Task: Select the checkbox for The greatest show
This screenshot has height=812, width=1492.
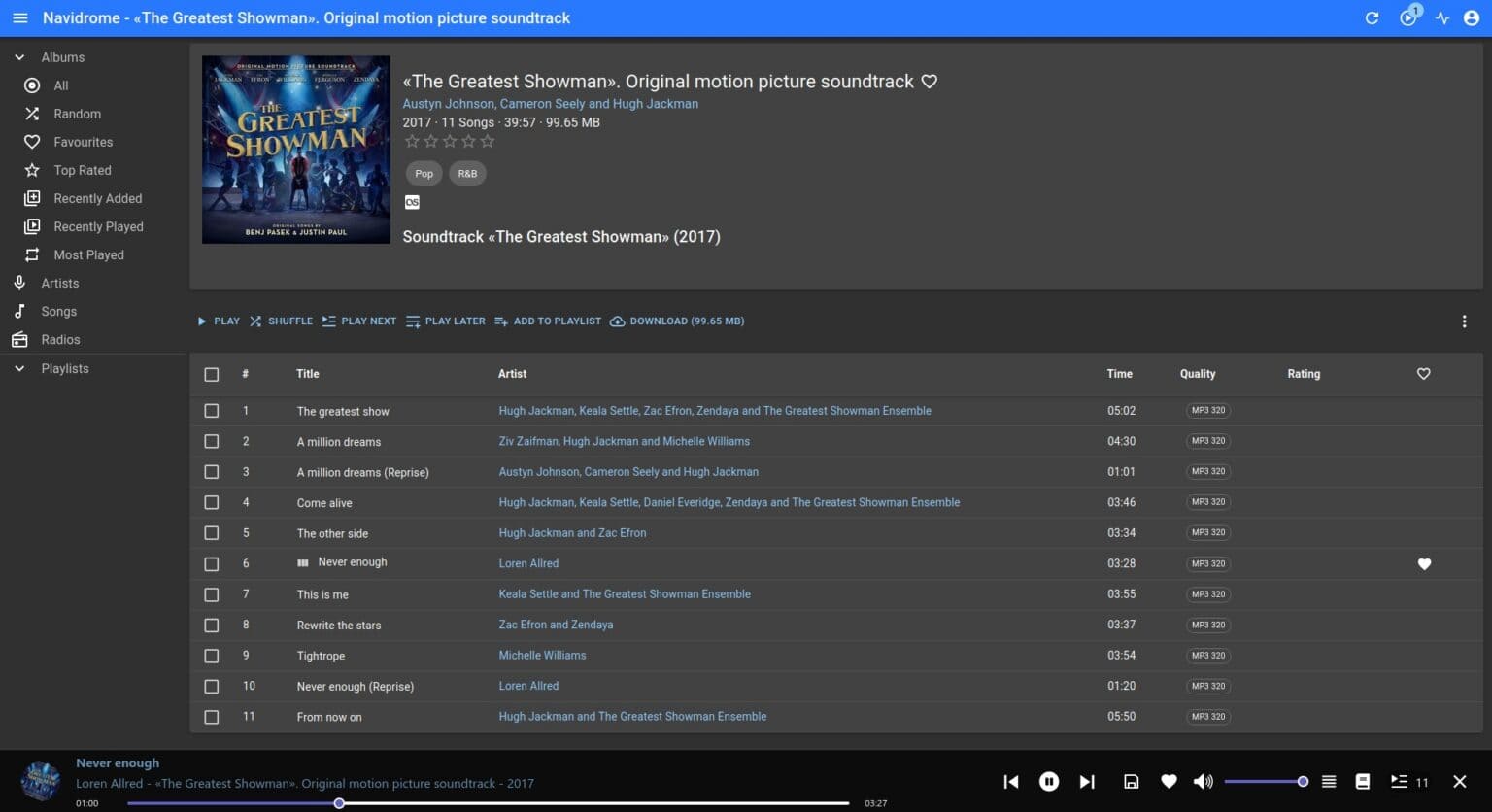Action: [x=211, y=410]
